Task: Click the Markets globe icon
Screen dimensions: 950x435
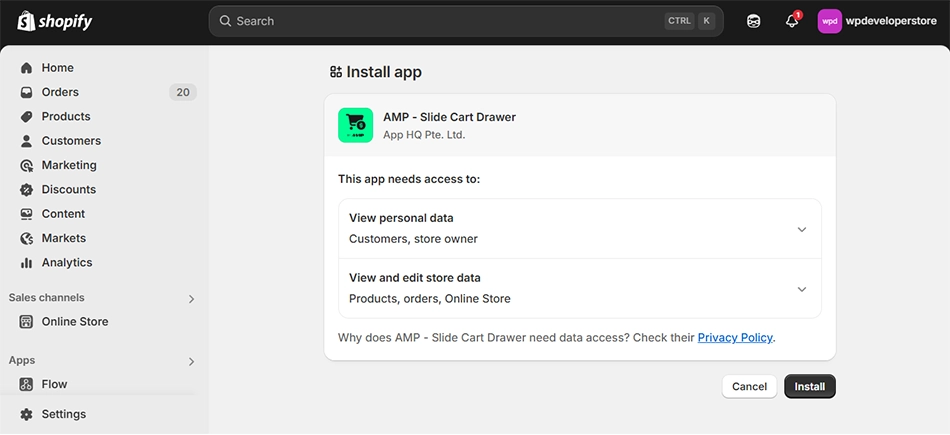Action: pos(26,238)
